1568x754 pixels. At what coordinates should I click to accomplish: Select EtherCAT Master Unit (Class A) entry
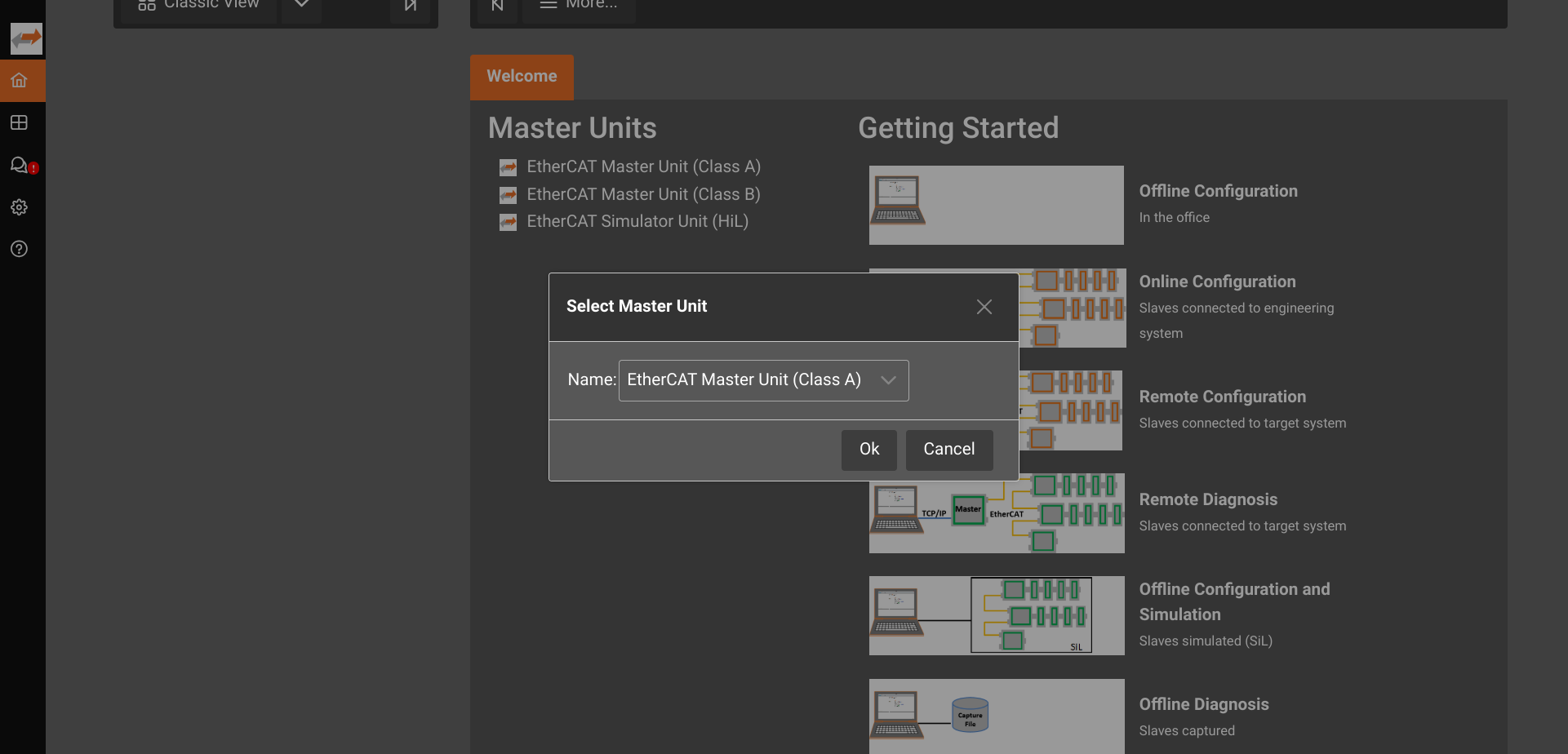(x=643, y=166)
